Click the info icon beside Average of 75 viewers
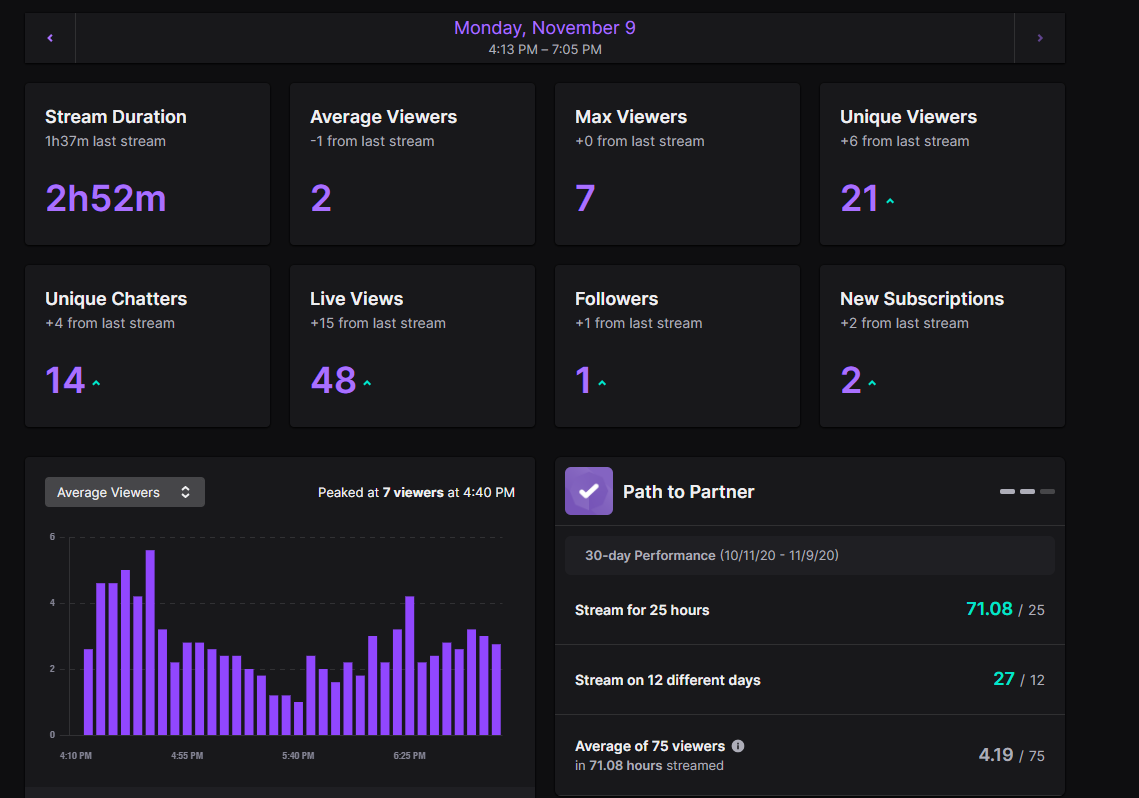The image size is (1139, 798). (738, 746)
